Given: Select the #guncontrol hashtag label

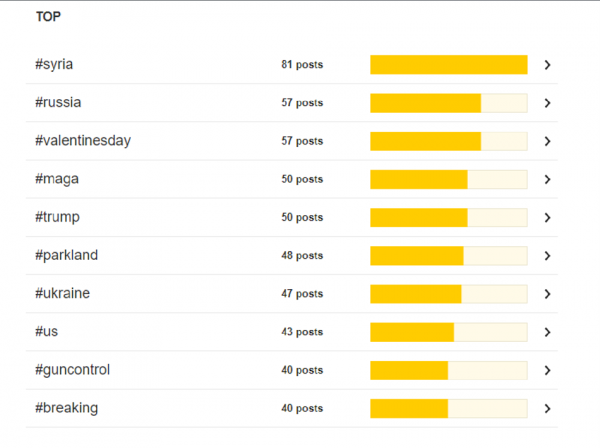Looking at the screenshot, I should 72,370.
